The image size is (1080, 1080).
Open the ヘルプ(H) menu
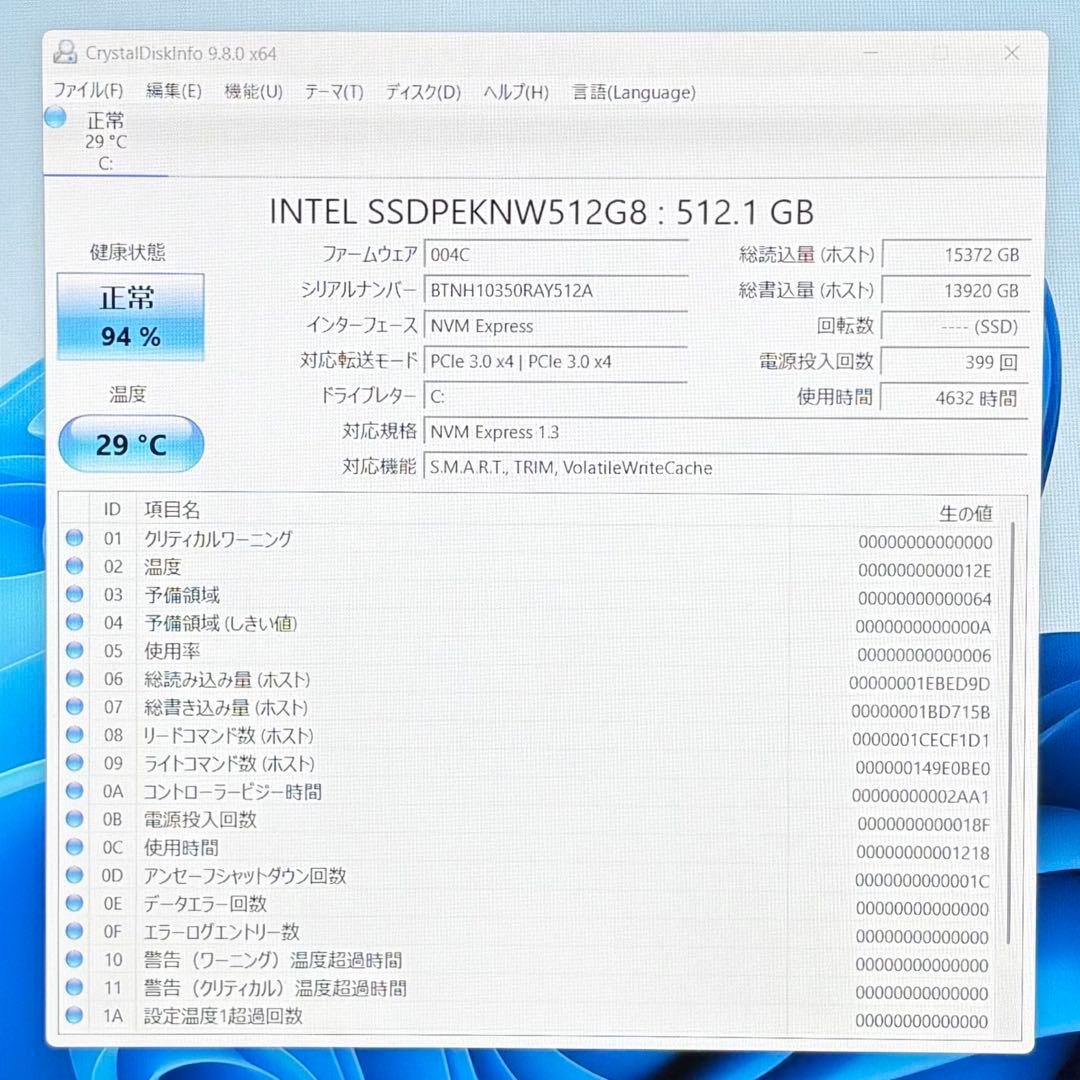click(516, 92)
